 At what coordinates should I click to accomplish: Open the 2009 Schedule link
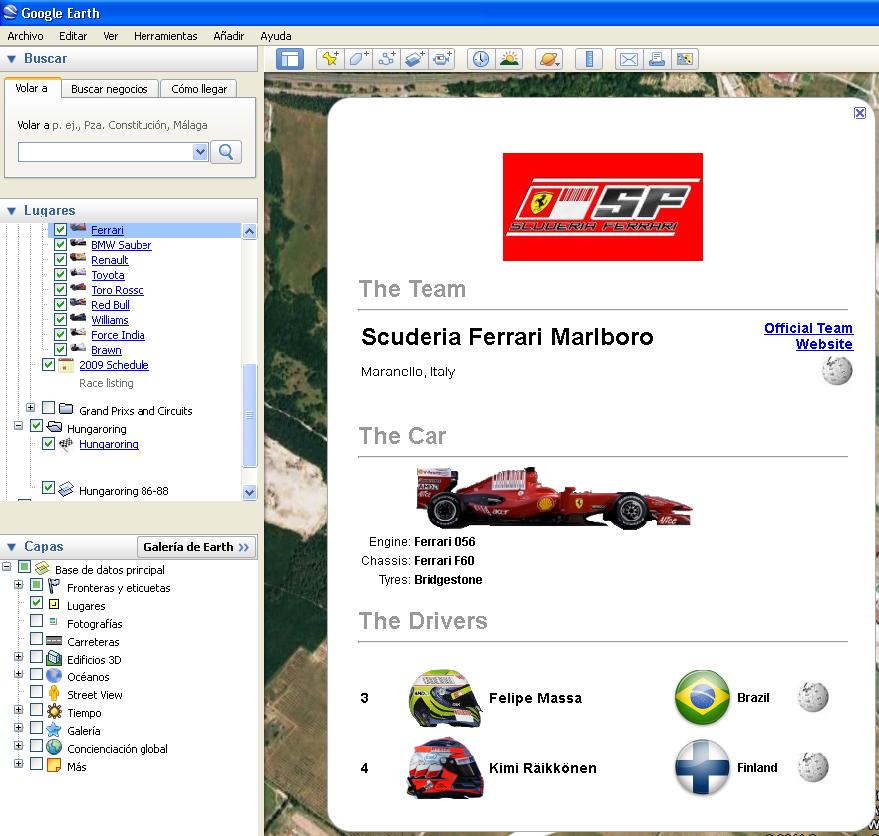point(114,365)
